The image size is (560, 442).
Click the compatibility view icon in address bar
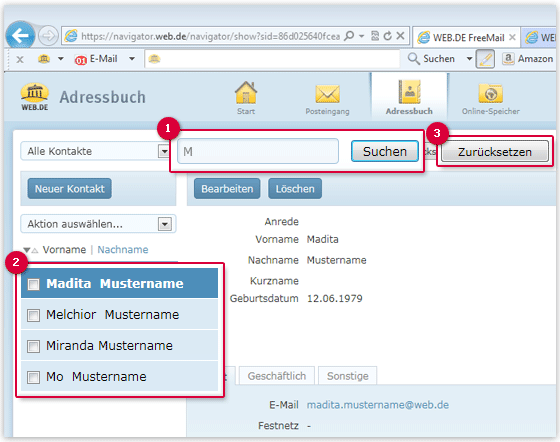(375, 36)
